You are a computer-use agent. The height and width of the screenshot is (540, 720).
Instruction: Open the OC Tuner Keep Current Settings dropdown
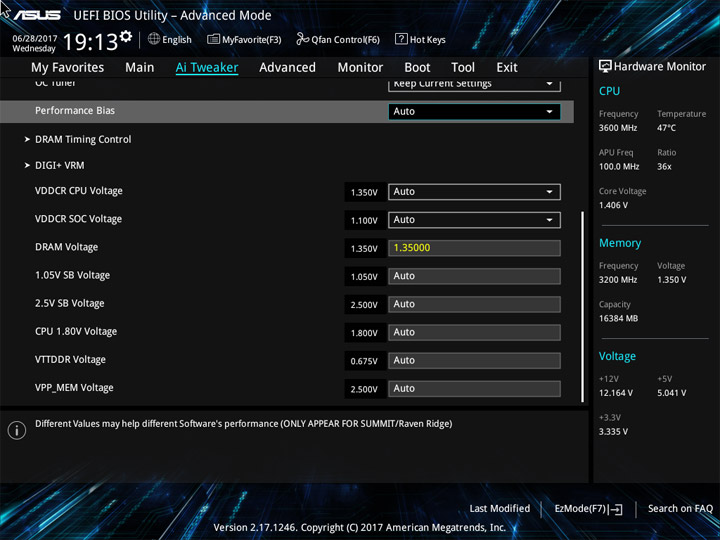pyautogui.click(x=474, y=84)
